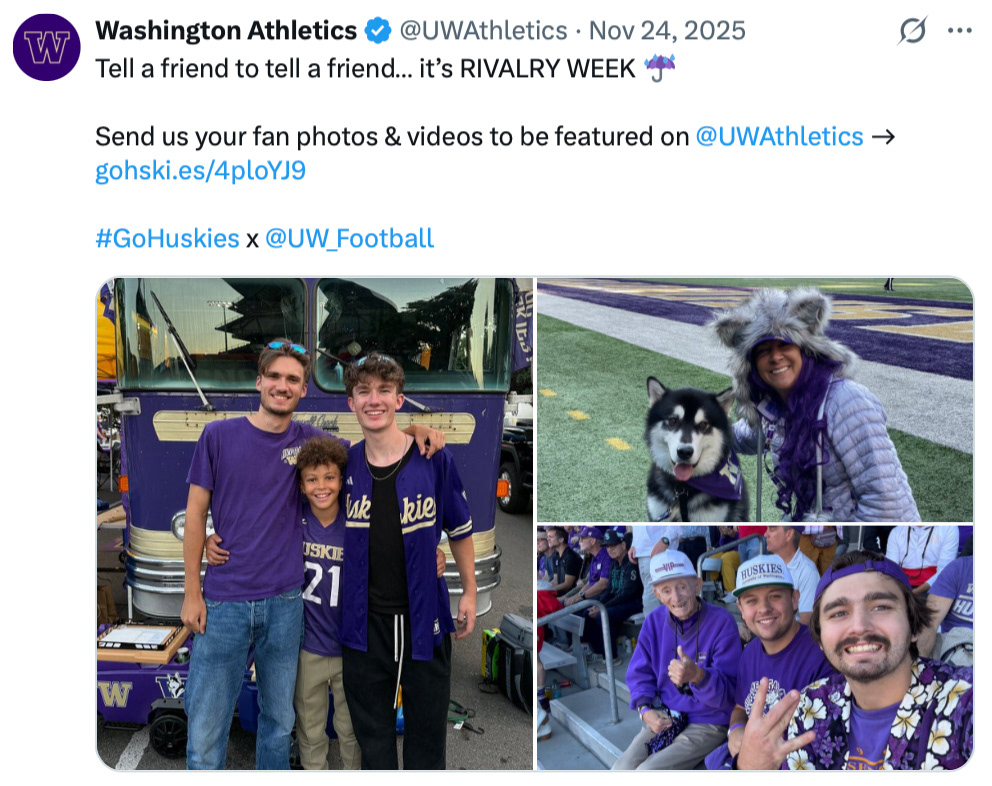The width and height of the screenshot is (992, 786).
Task: Click the arrow symbol after the mention
Action: (x=883, y=136)
